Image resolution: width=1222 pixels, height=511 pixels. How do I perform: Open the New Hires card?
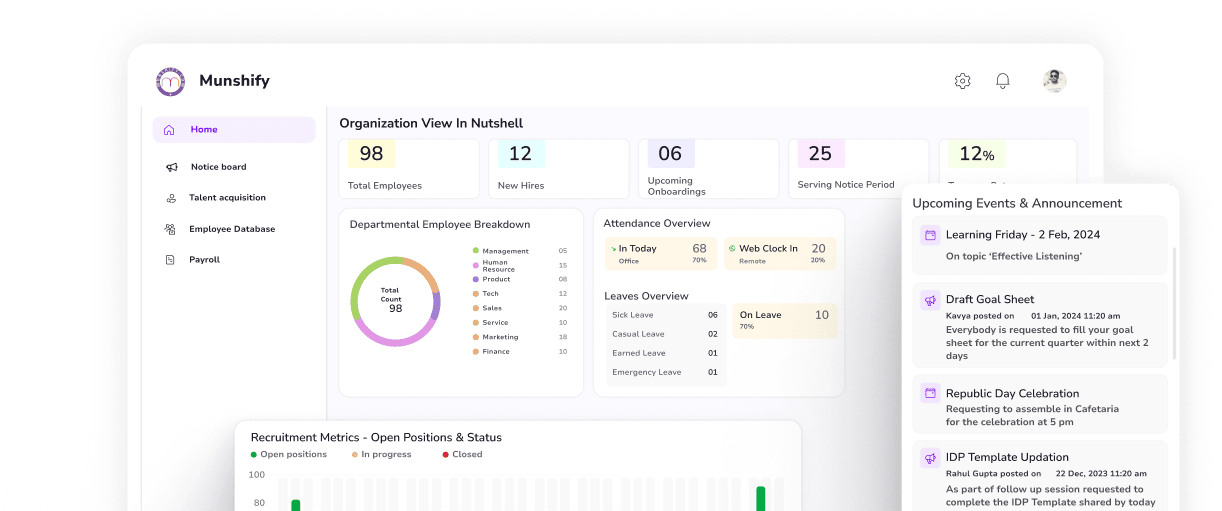pos(559,168)
